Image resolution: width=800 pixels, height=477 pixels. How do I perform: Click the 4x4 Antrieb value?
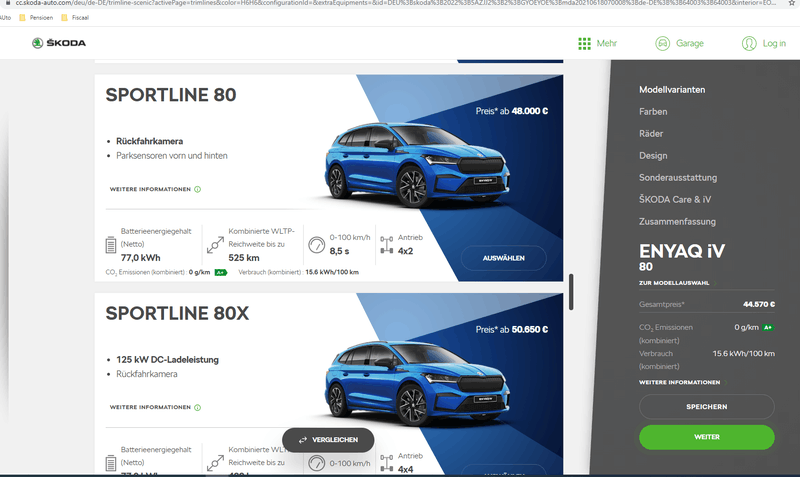(x=406, y=469)
